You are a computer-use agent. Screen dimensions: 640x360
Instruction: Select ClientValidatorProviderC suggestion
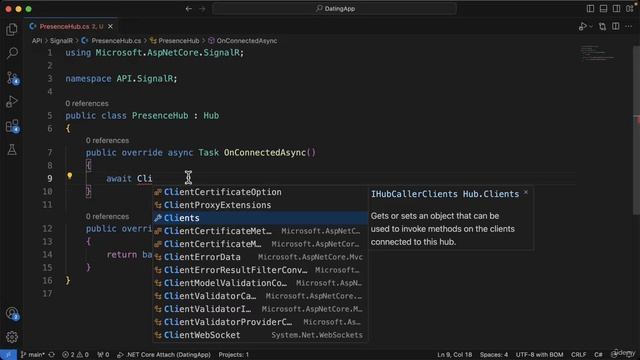coord(260,322)
